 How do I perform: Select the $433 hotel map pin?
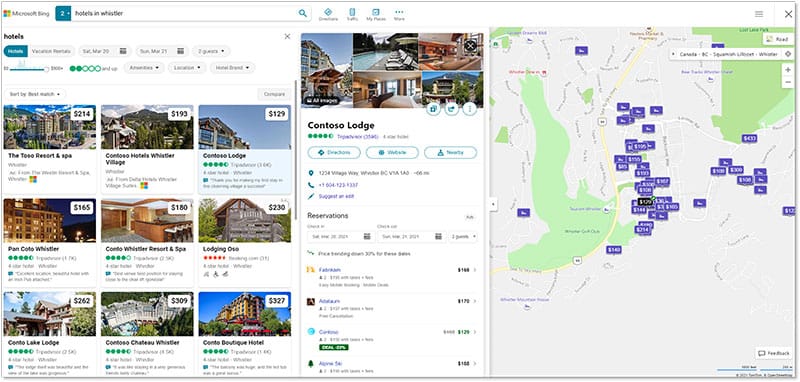point(749,138)
